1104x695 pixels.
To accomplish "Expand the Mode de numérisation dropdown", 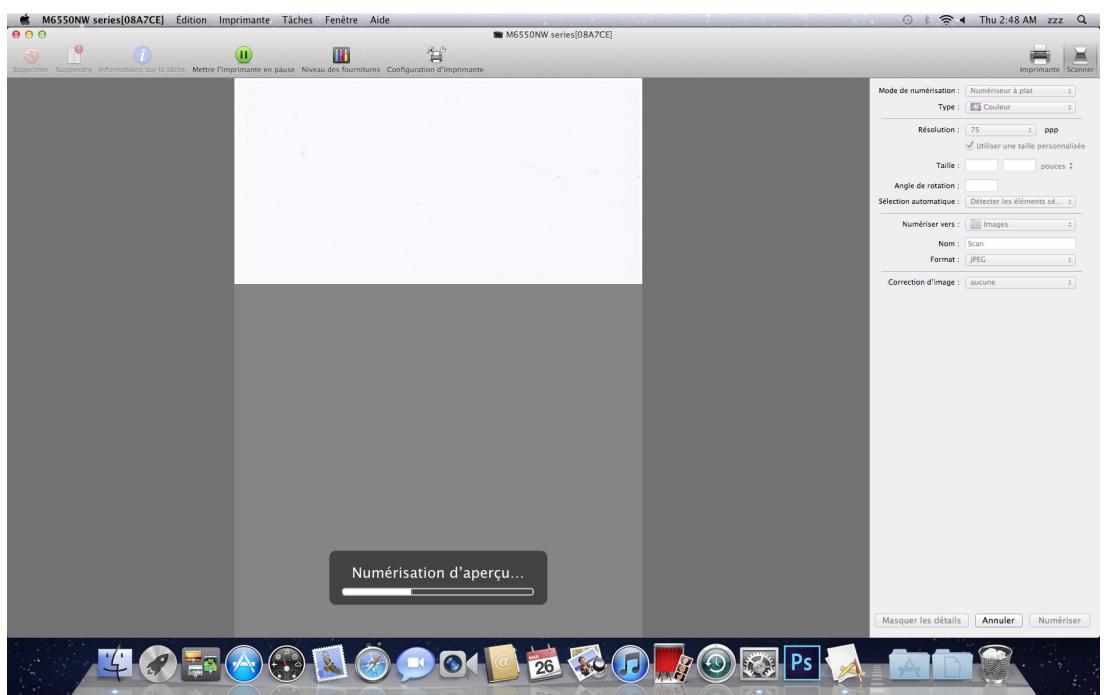I will (x=1020, y=92).
